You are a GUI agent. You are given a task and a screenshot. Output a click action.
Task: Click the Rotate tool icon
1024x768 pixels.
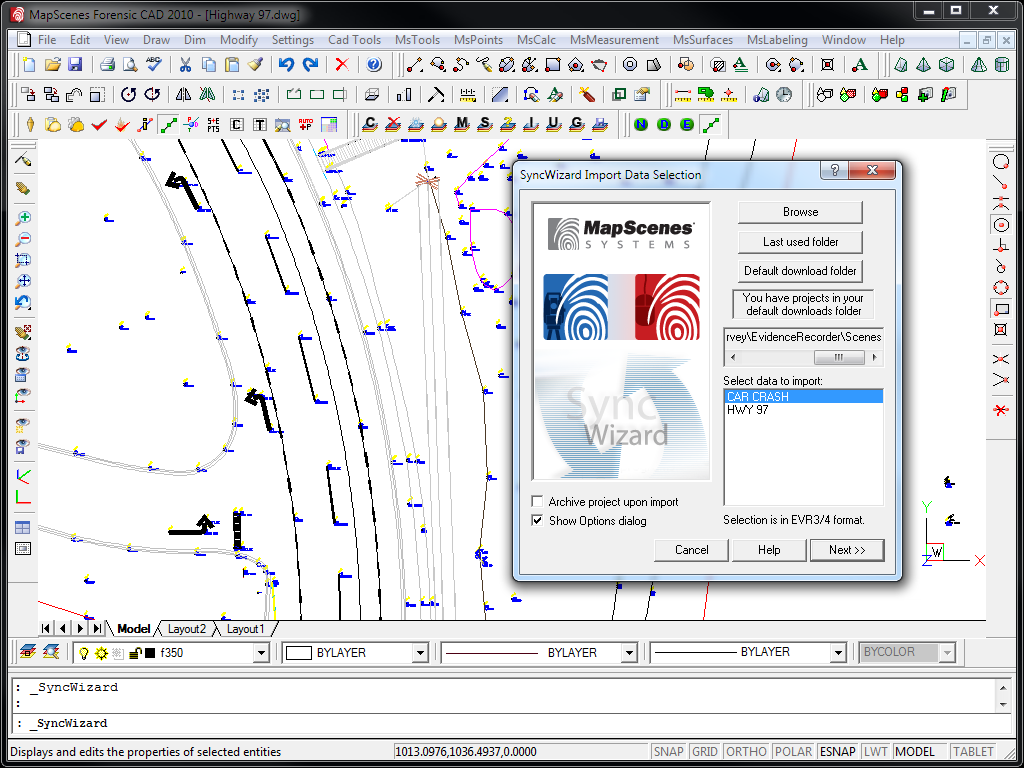(x=129, y=95)
